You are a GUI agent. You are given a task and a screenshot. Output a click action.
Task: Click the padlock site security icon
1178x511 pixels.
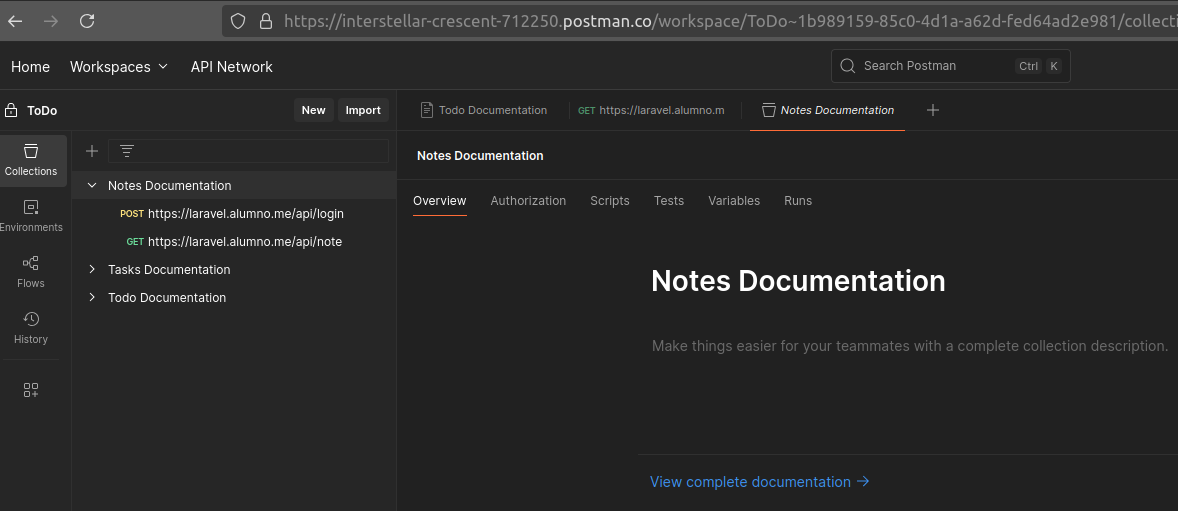tap(265, 21)
